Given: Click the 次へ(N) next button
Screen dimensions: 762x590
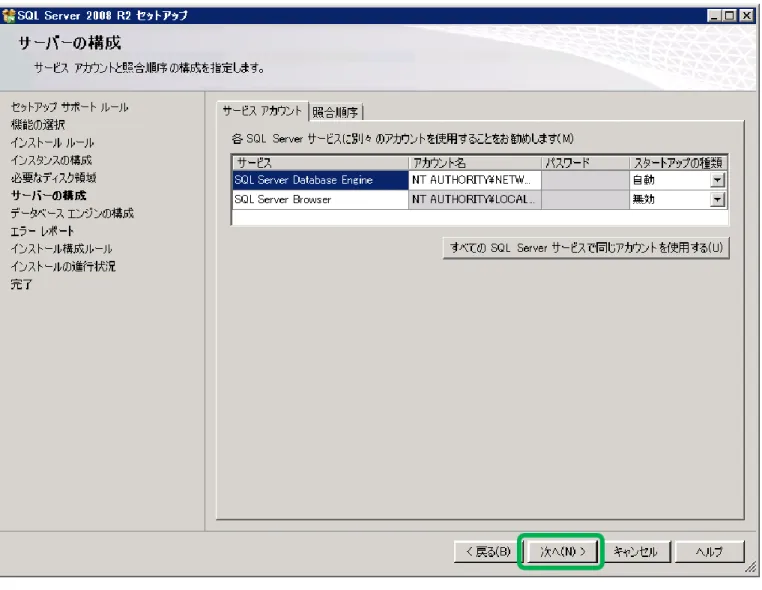Looking at the screenshot, I should [x=561, y=552].
